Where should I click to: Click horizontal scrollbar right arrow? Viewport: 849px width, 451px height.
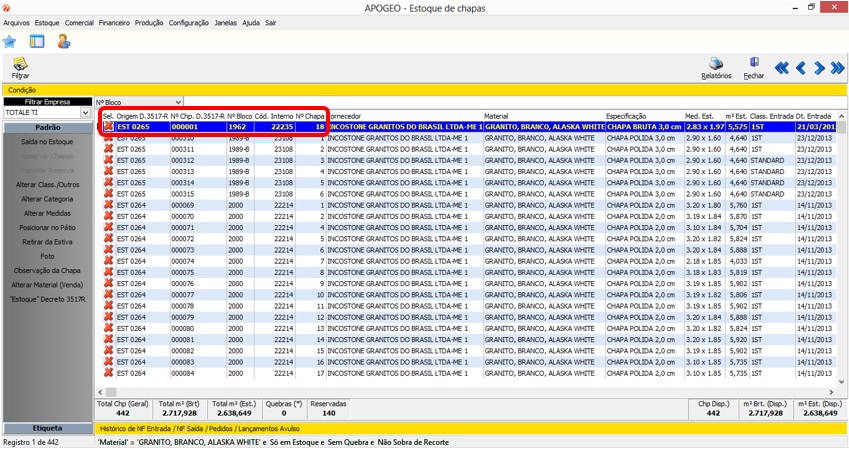tap(831, 392)
